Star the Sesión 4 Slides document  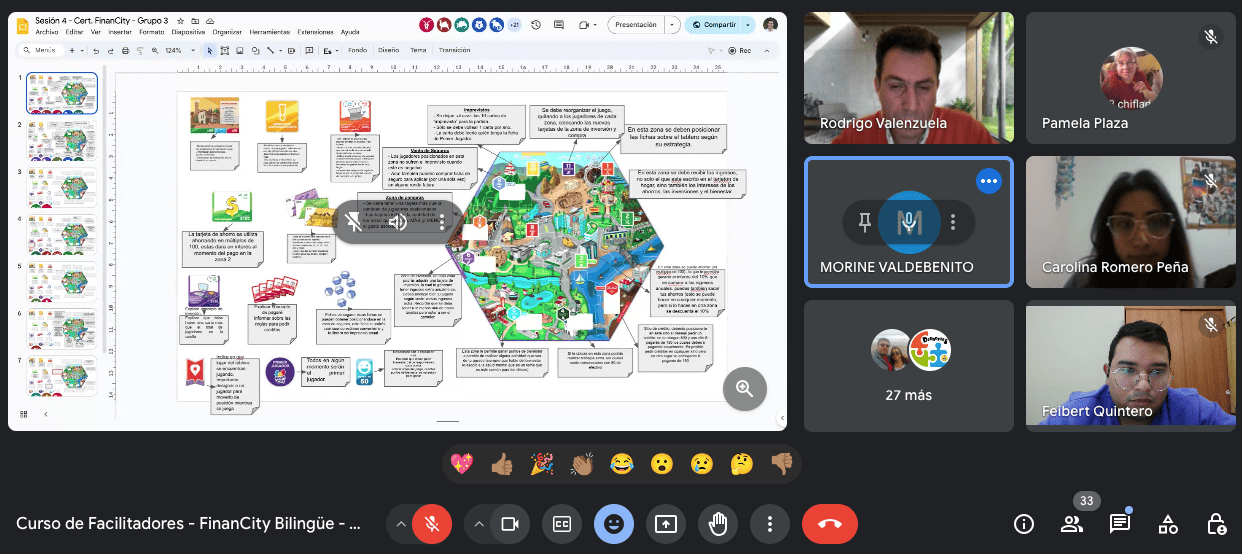tap(180, 20)
